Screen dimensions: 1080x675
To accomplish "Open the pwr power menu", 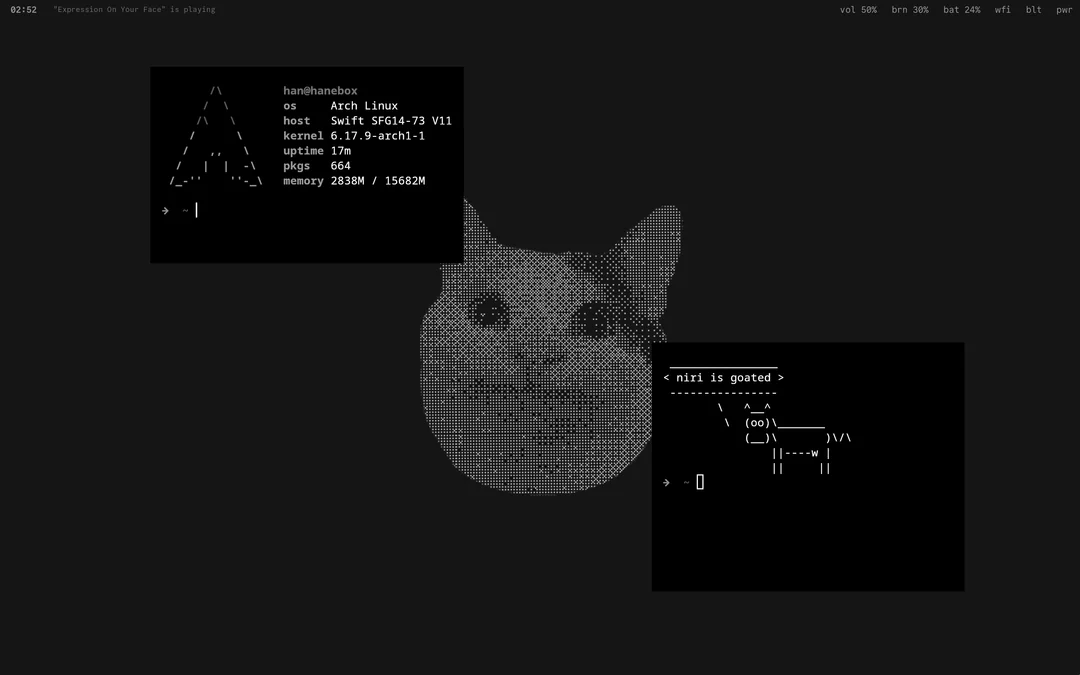I will point(1064,10).
